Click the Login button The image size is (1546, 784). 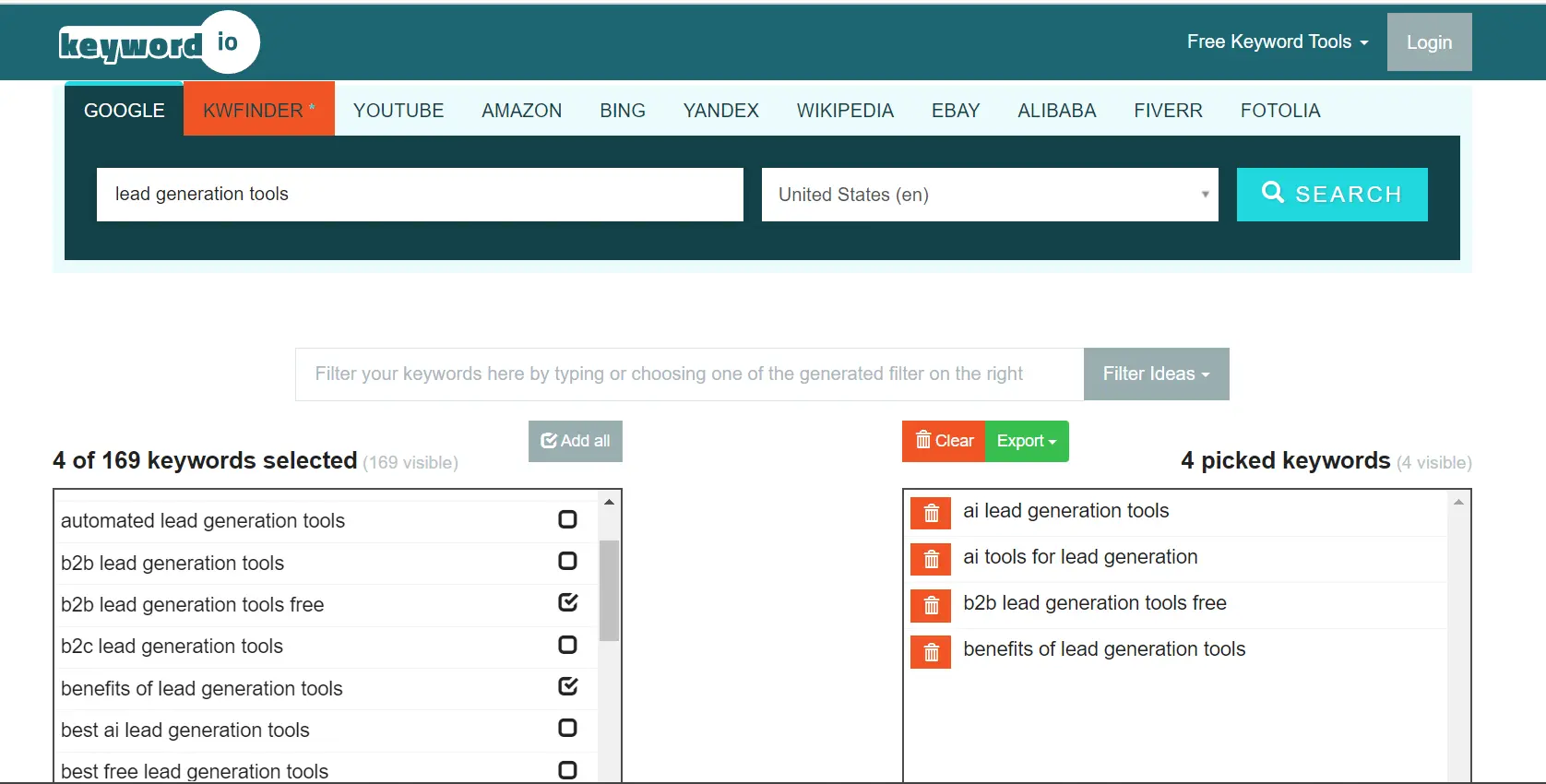(x=1430, y=42)
